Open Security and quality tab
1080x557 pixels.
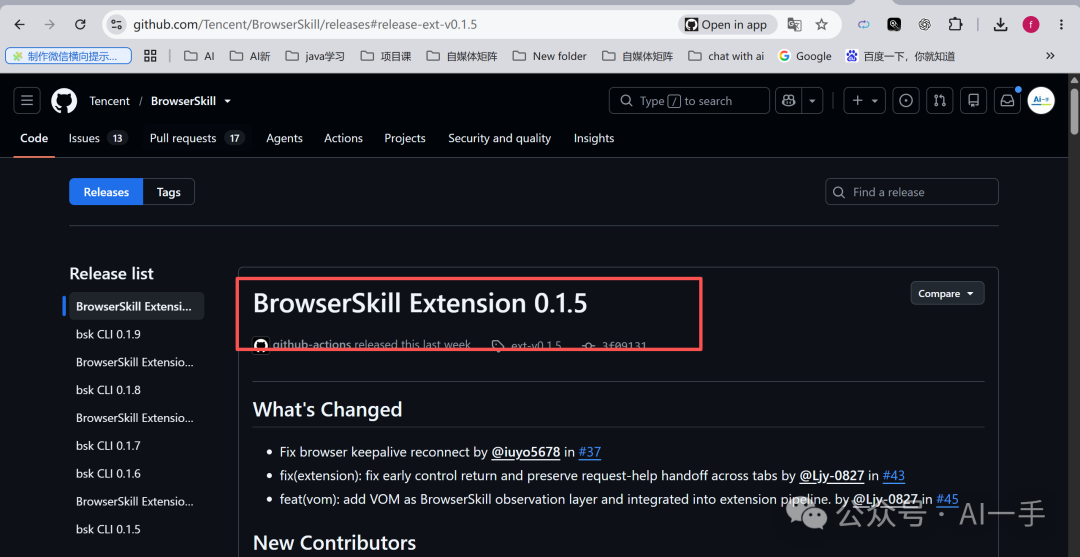point(499,138)
